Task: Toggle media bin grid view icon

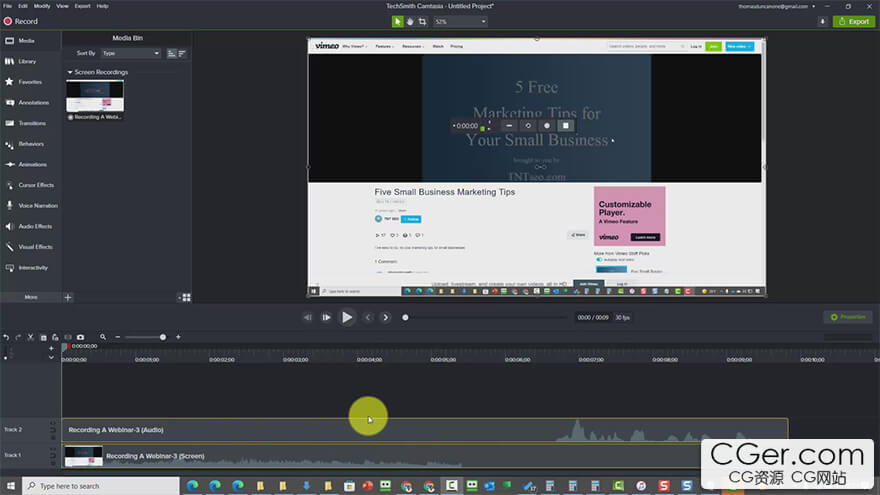Action: [x=186, y=297]
